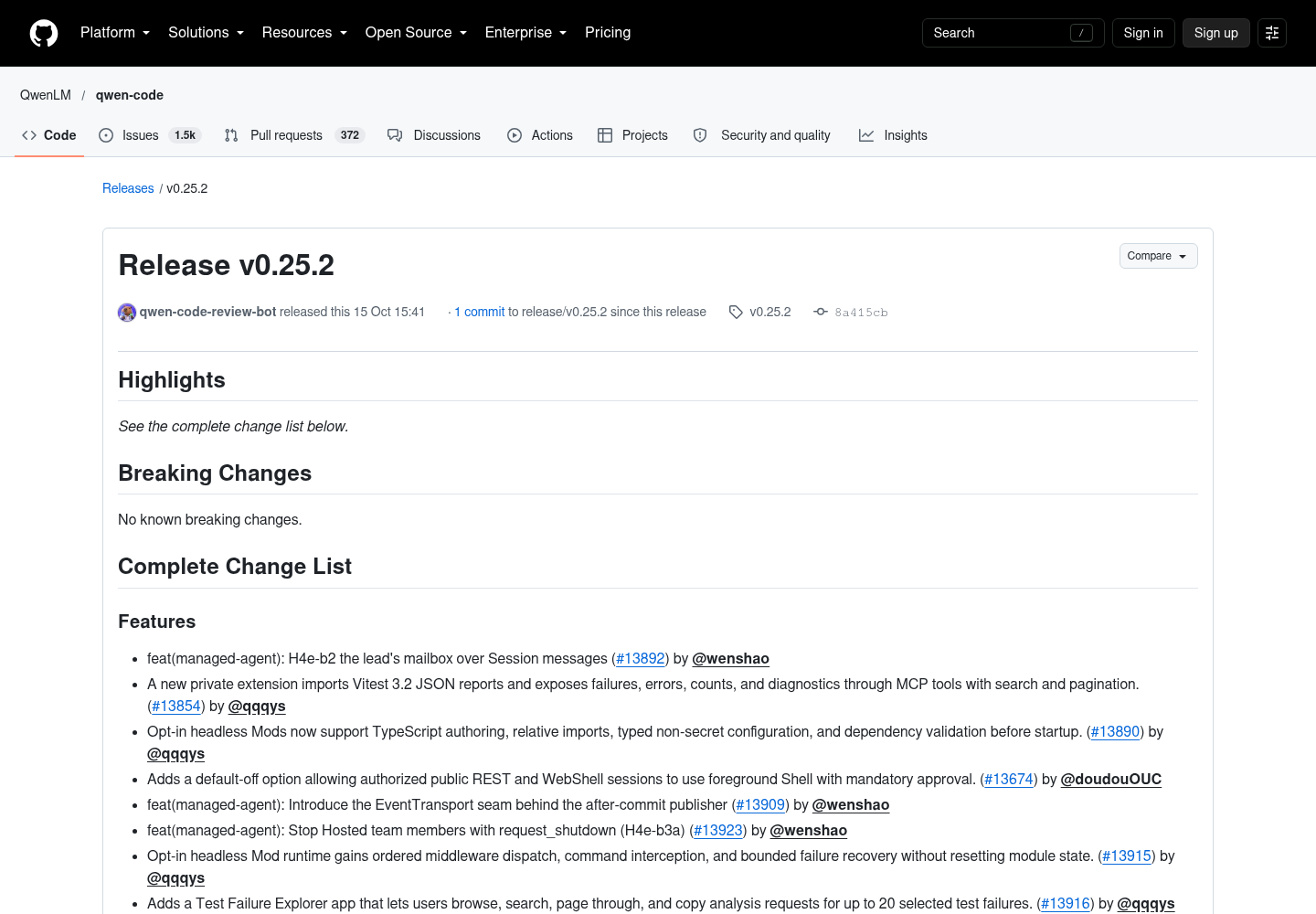Viewport: 1316px width, 914px height.
Task: Expand the Enterprise menu
Action: point(525,33)
